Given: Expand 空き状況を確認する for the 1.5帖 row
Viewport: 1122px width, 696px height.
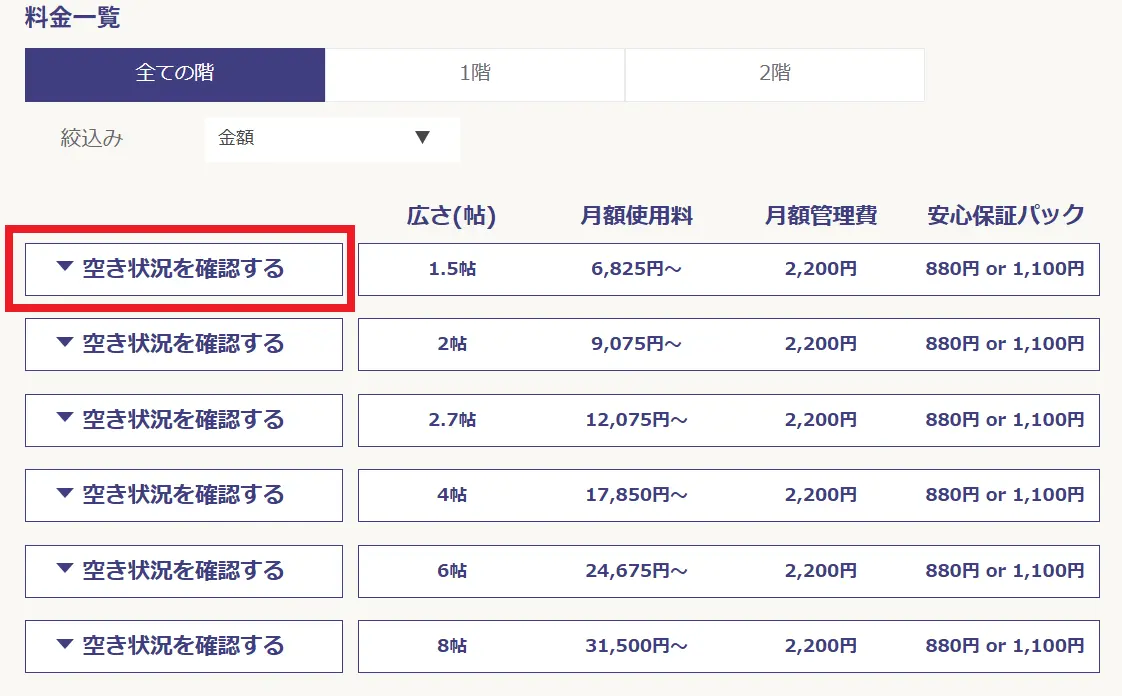Looking at the screenshot, I should point(184,269).
